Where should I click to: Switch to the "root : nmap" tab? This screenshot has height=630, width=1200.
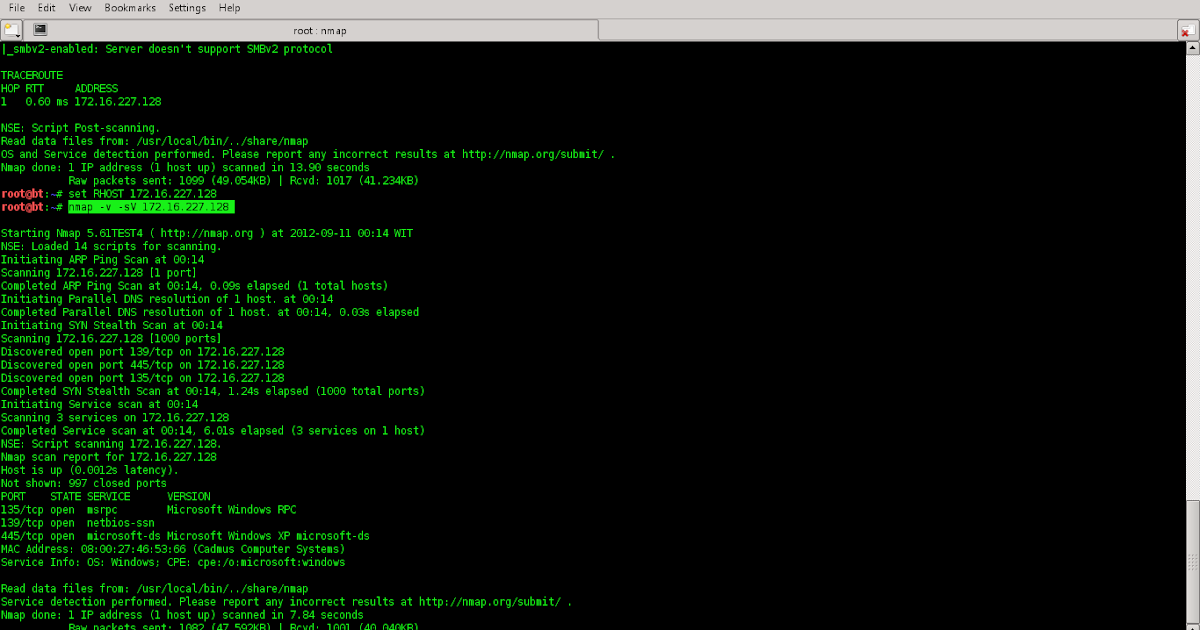click(320, 29)
